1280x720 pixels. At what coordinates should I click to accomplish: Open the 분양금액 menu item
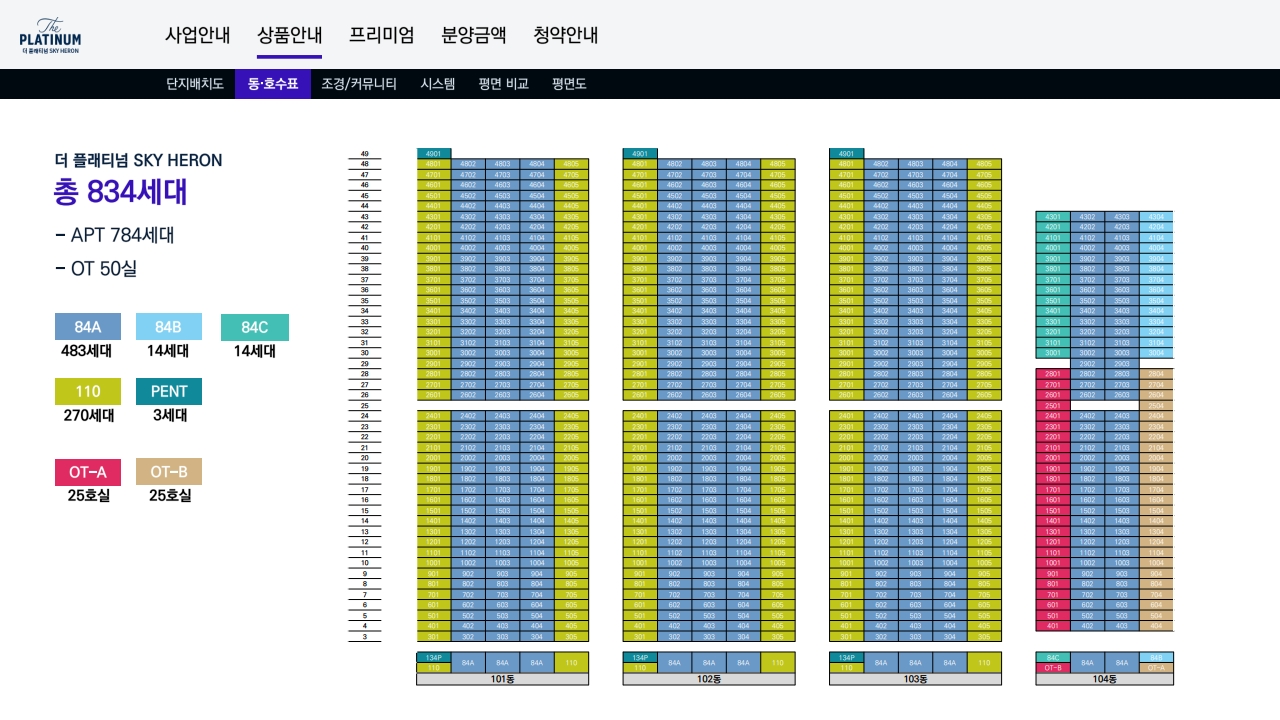coord(473,35)
